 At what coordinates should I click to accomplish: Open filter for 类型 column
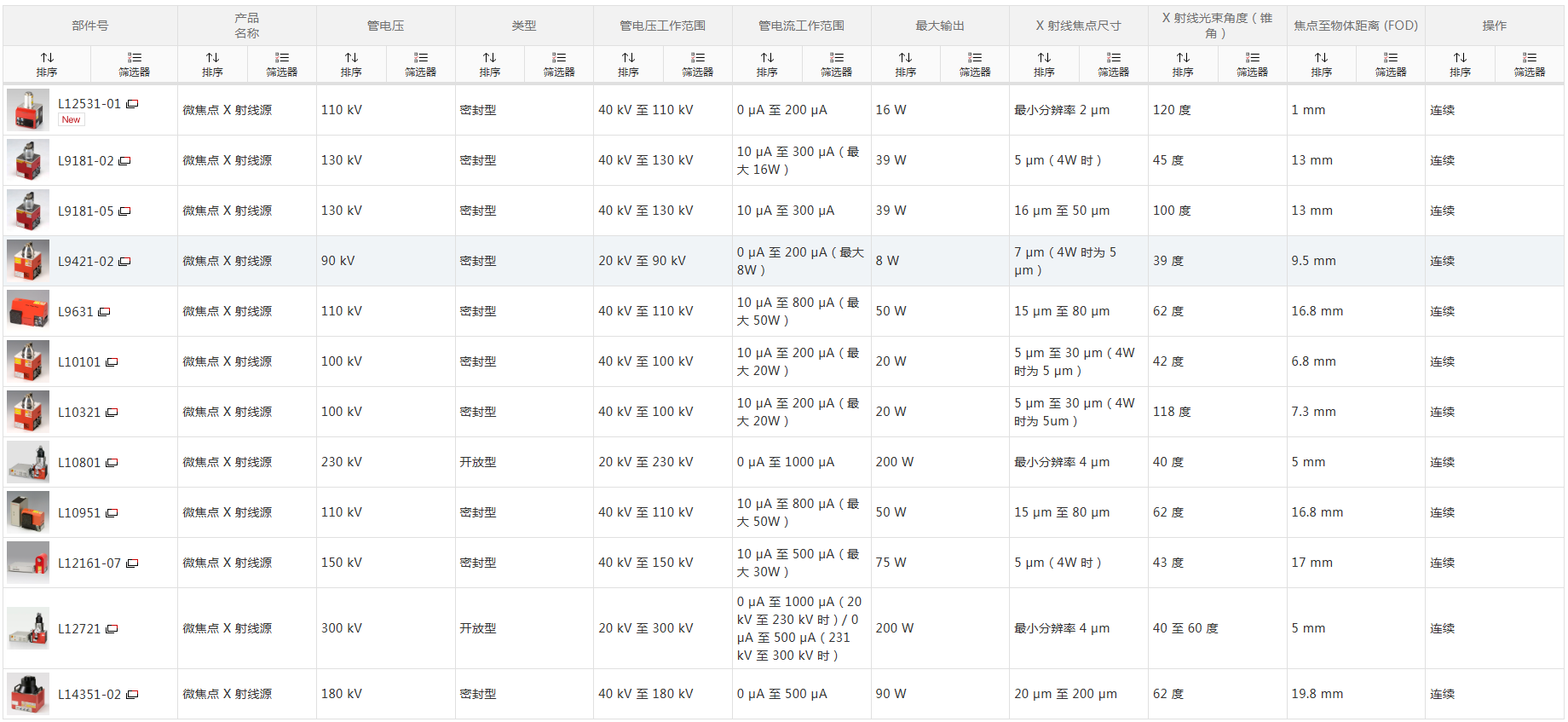click(x=559, y=64)
